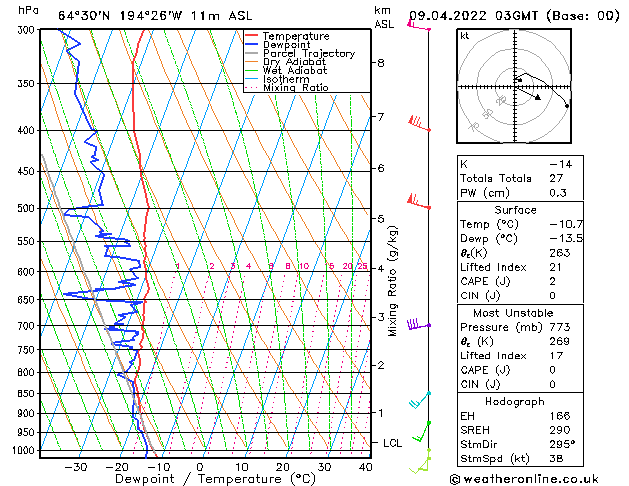Screen dimensions: 629x486
Task: Click the '-30' temperature axis label
Action: click(x=76, y=467)
